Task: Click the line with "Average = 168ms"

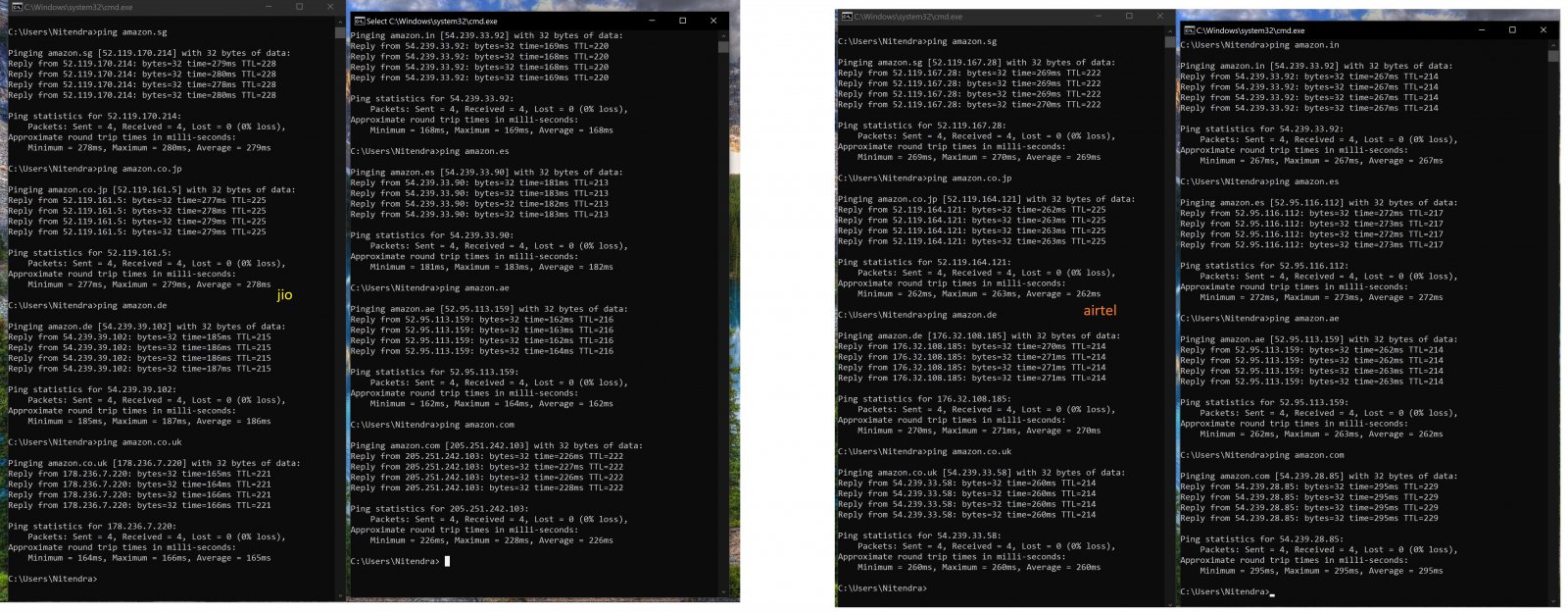Action: pos(491,130)
